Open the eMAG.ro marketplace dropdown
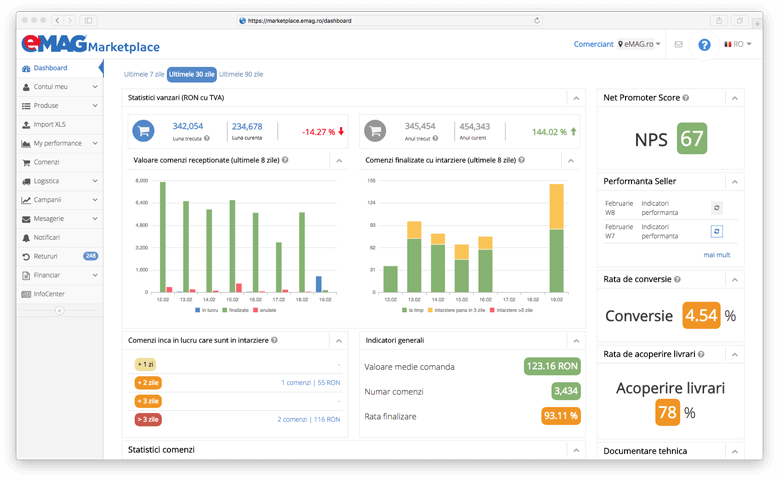This screenshot has height=480, width=780. tap(639, 44)
